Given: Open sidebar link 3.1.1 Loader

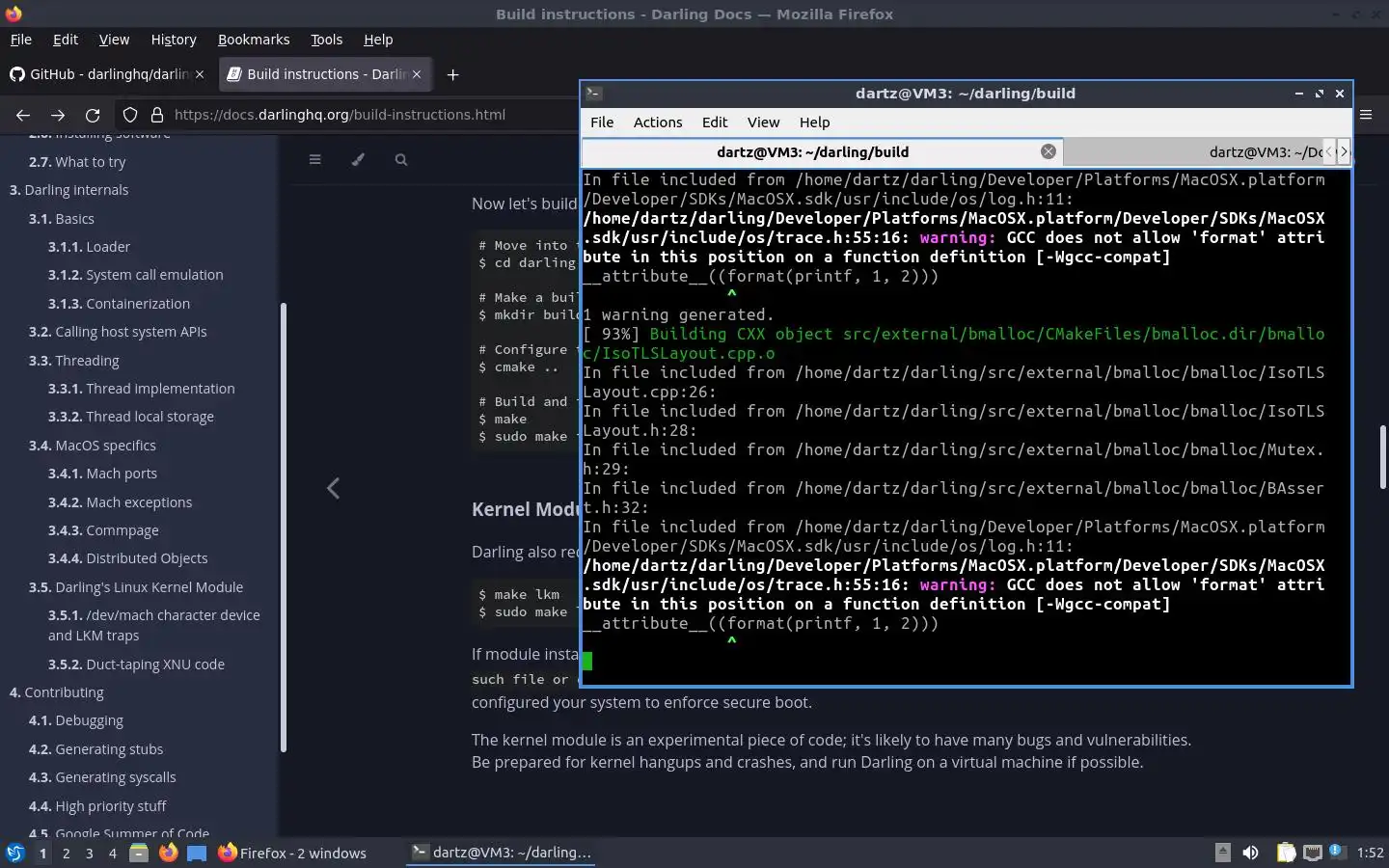Looking at the screenshot, I should pos(89,247).
